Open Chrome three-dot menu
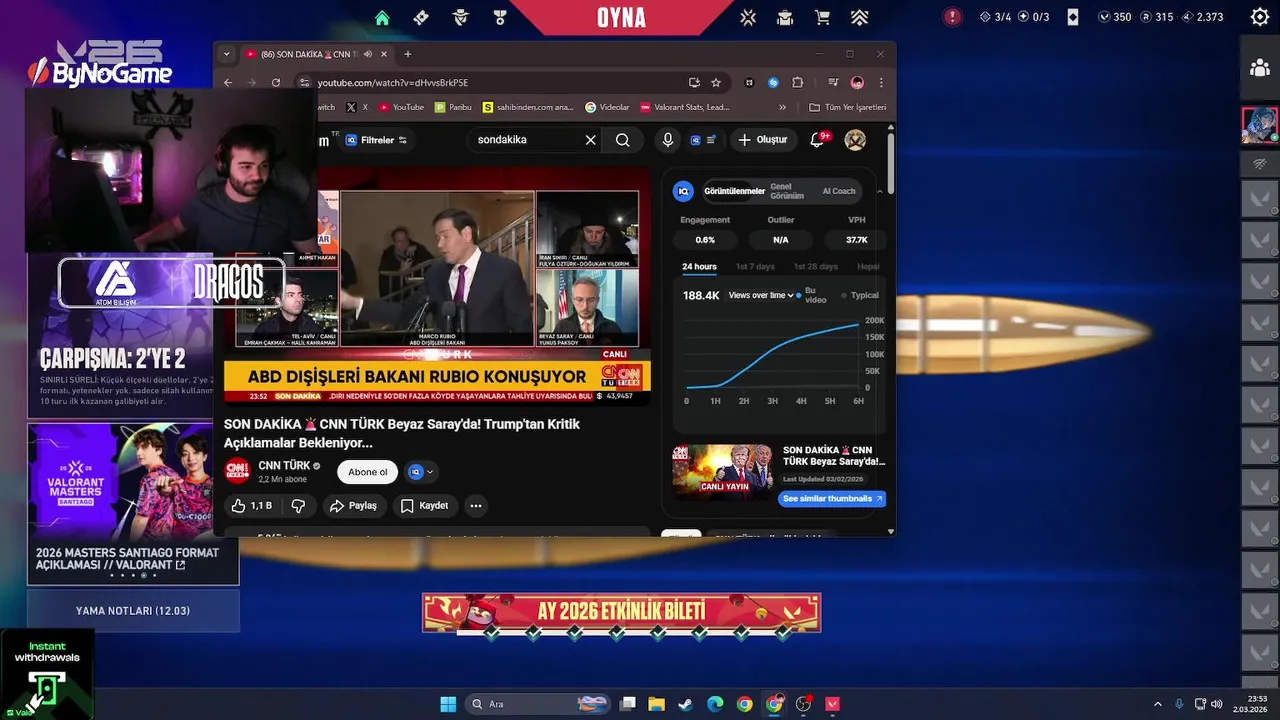Viewport: 1280px width, 720px height. point(881,83)
